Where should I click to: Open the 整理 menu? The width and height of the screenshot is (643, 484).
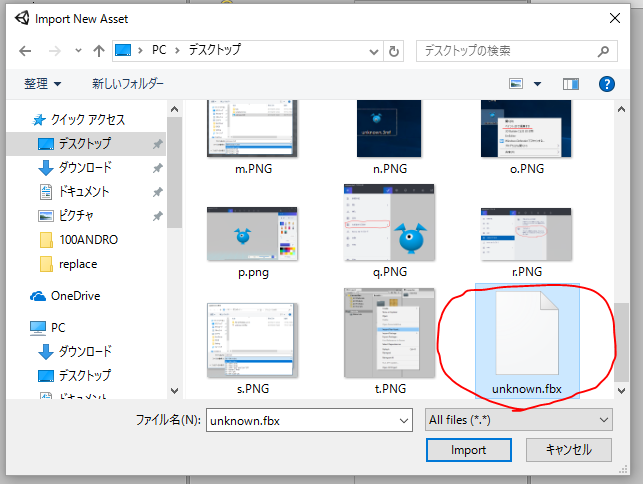pyautogui.click(x=42, y=84)
